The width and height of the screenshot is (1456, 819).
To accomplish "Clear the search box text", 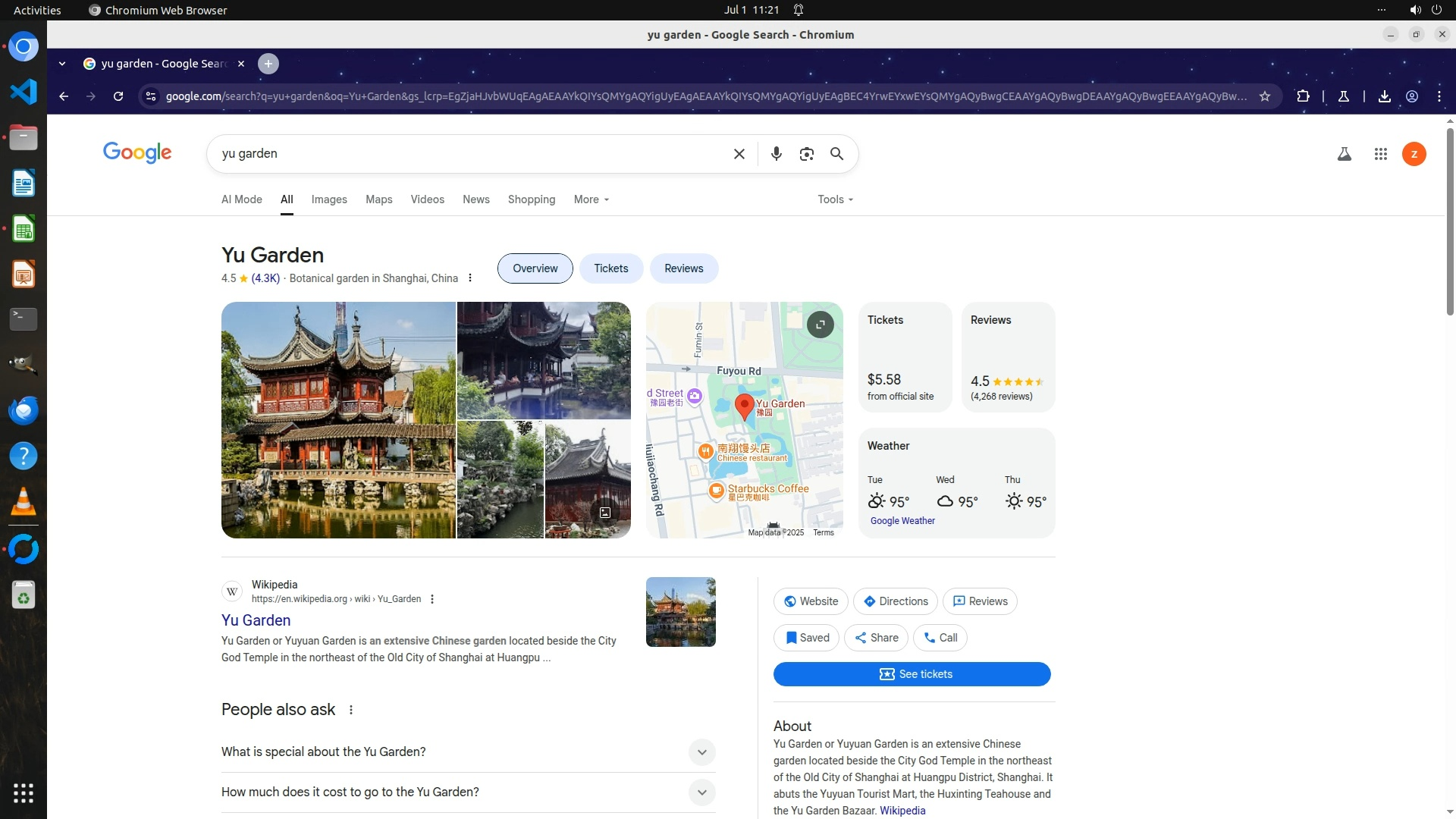I will [x=739, y=154].
